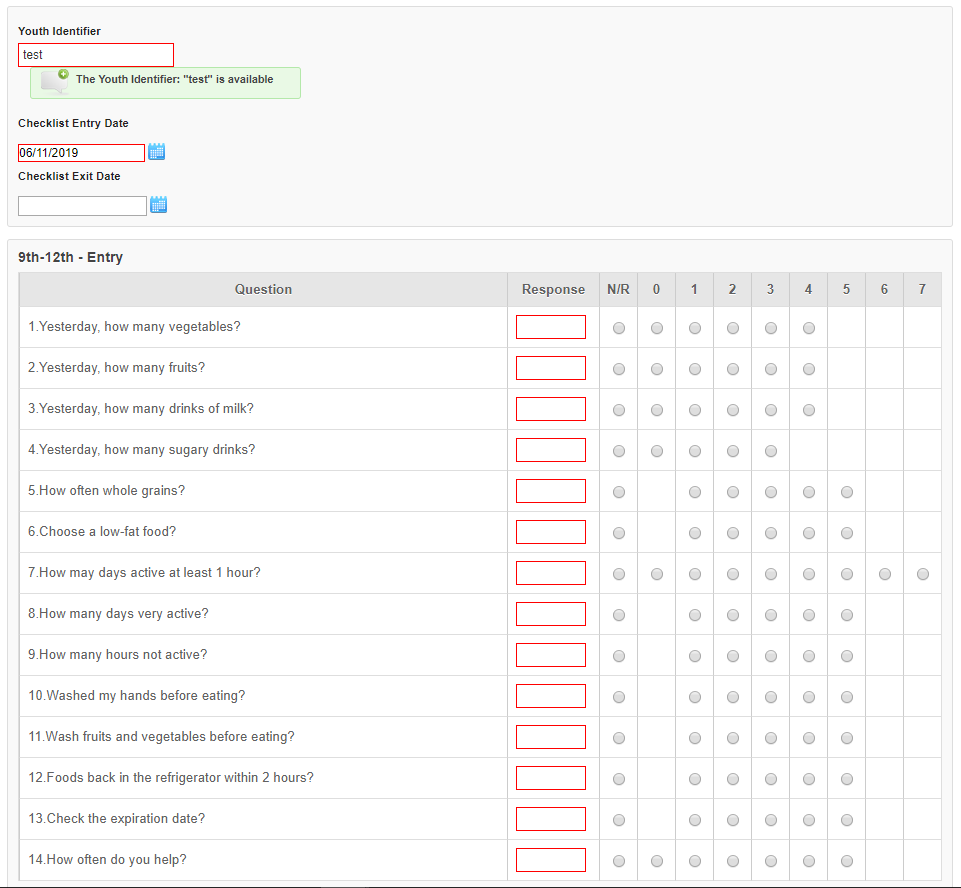
Task: Select 6 for days active one hour
Action: 885,574
